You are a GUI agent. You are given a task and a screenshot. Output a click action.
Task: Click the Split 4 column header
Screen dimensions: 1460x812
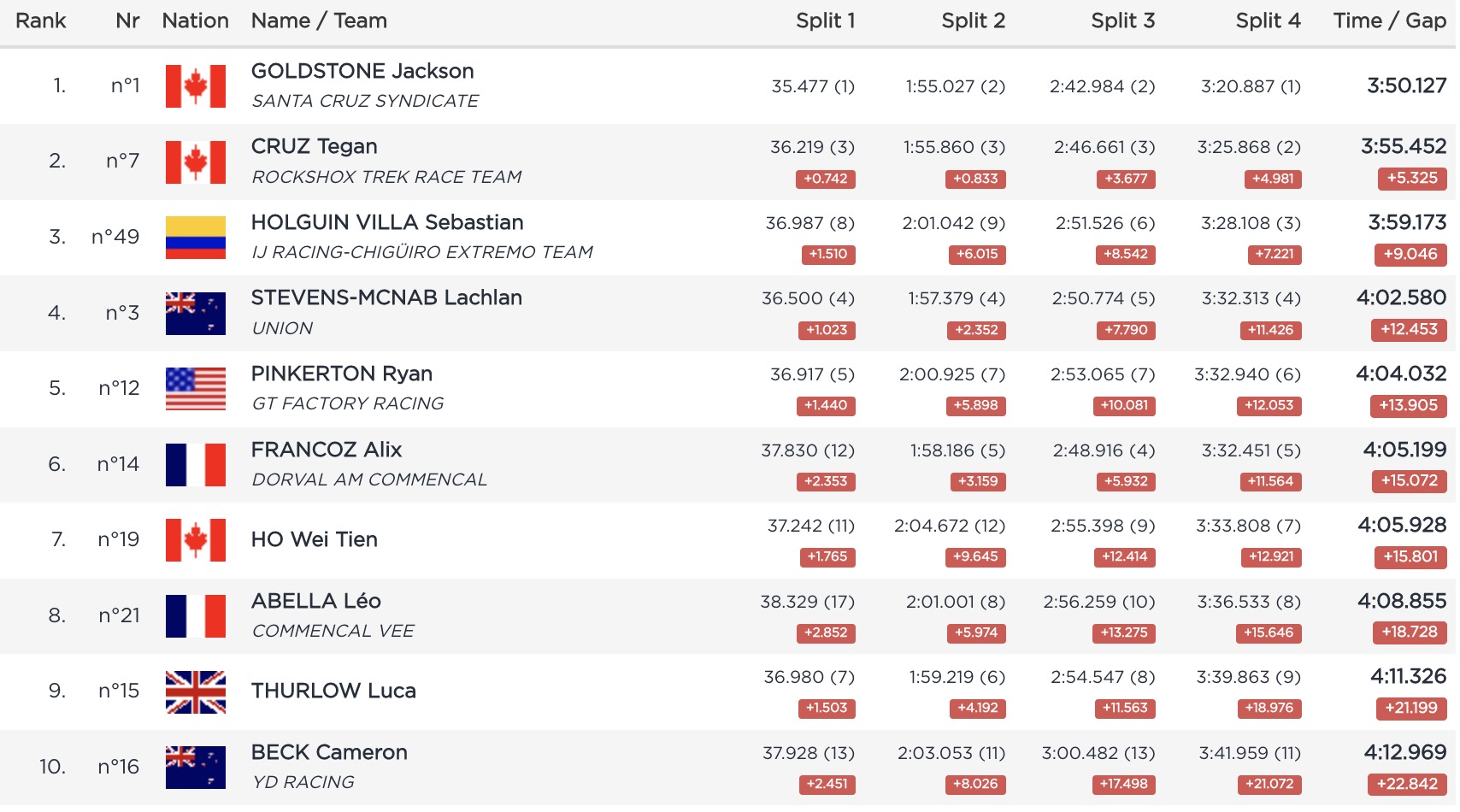(x=1268, y=21)
